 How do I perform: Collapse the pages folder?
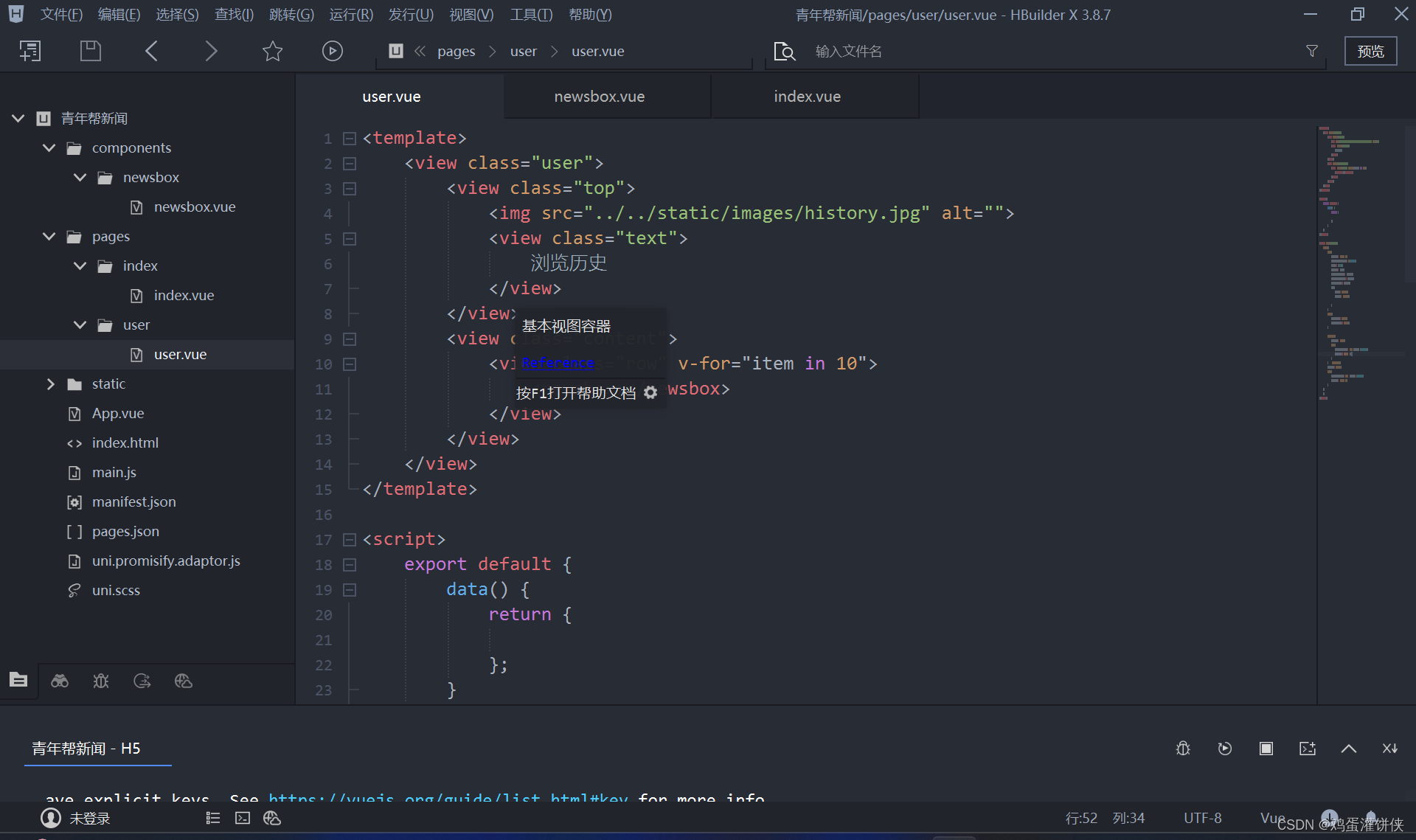[49, 236]
